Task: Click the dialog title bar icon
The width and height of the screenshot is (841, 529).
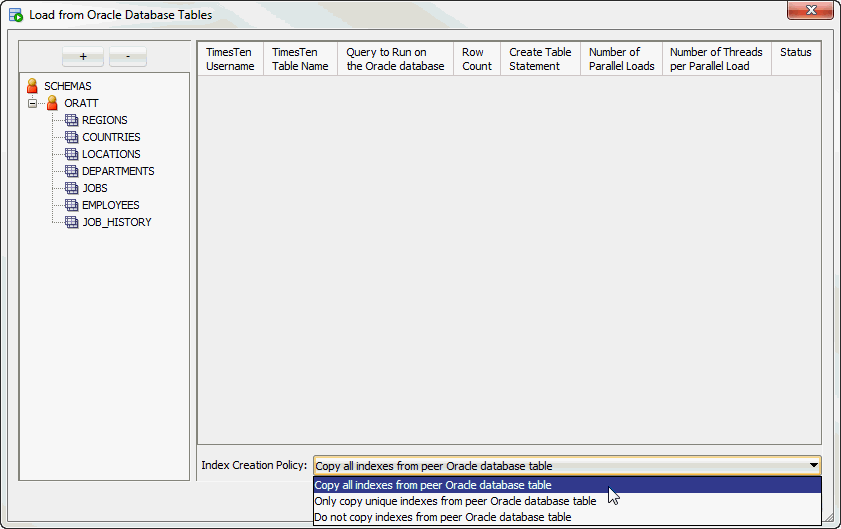Action: 16,15
